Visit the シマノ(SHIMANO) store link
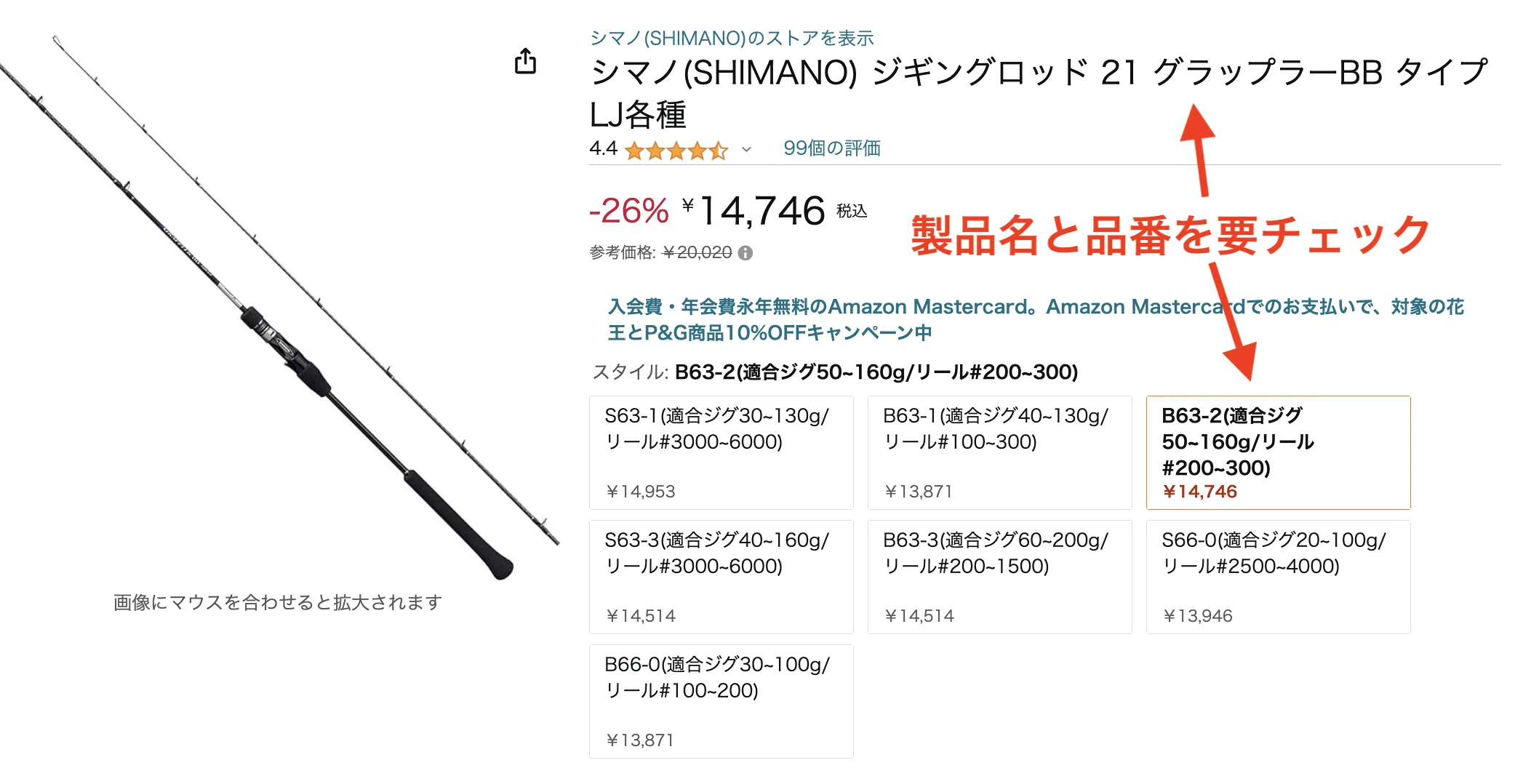This screenshot has width=1523, height=784. 732,38
